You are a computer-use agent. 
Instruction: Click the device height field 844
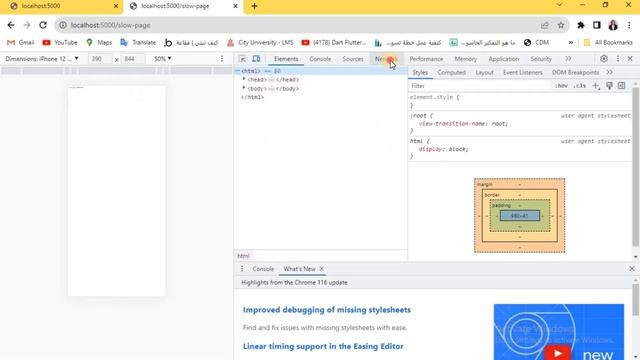[133, 59]
